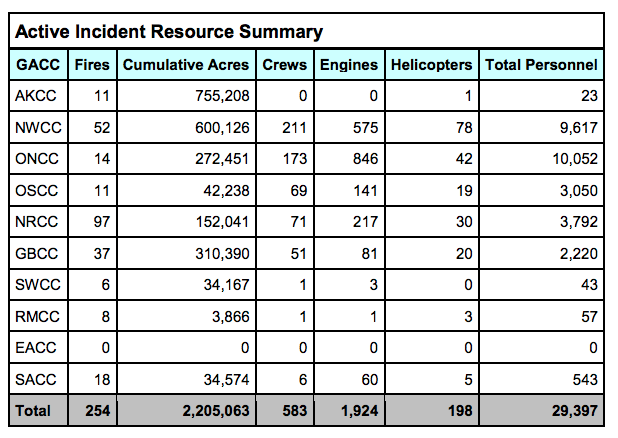Select the Helicopters column header
618x438 pixels.
[x=432, y=65]
